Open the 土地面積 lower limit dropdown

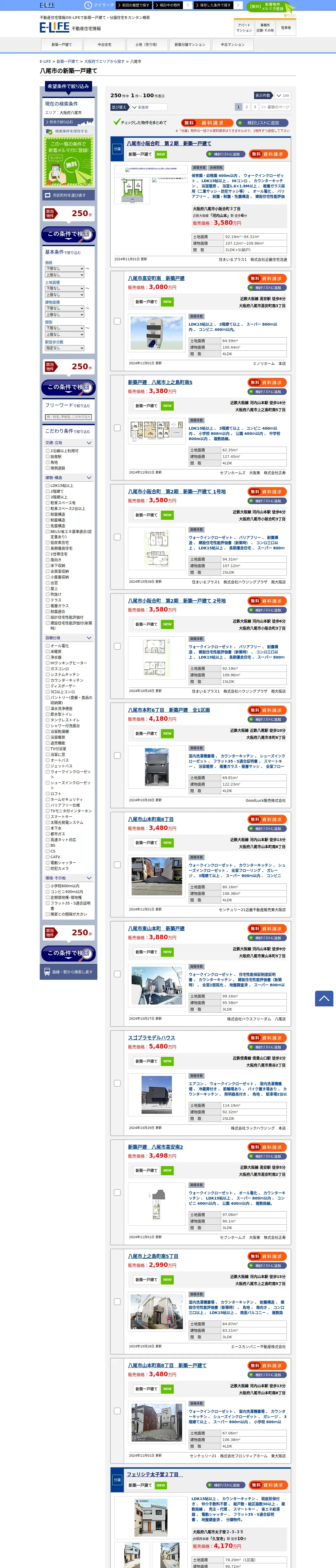click(65, 289)
